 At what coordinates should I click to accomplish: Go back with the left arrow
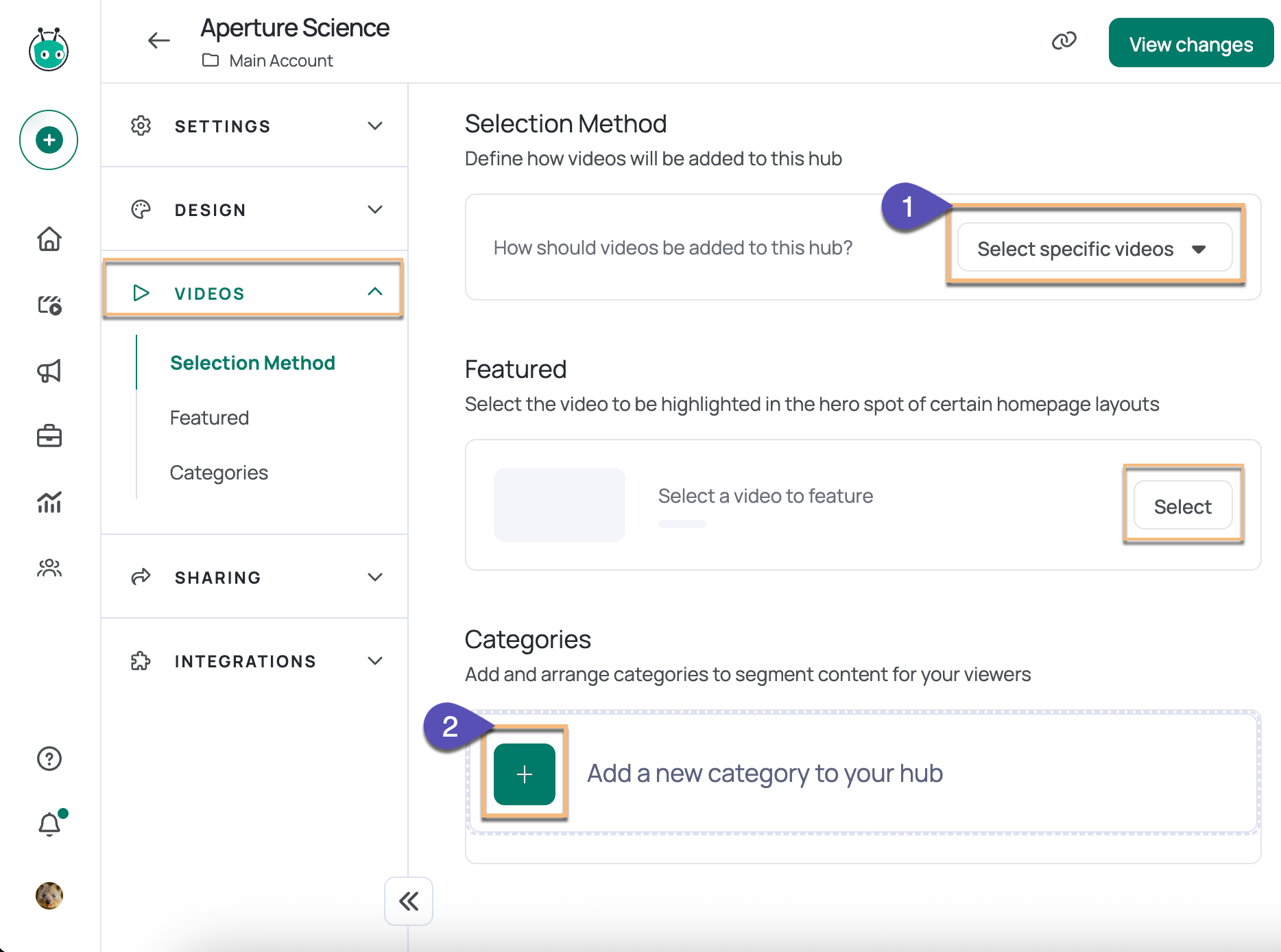point(159,40)
